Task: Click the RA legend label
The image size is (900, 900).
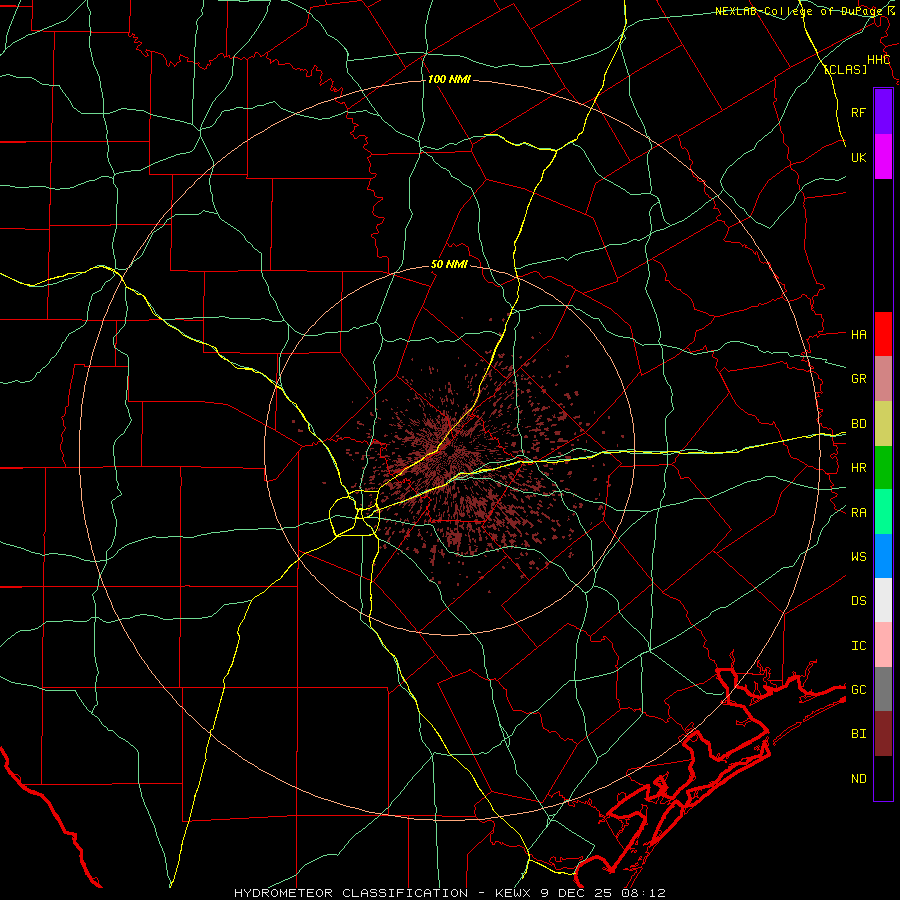Action: 858,513
